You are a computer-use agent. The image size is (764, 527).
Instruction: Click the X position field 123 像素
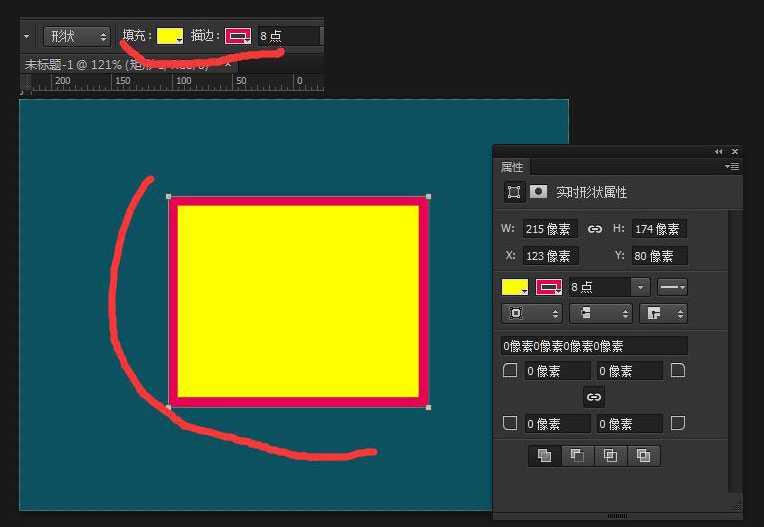coord(551,256)
